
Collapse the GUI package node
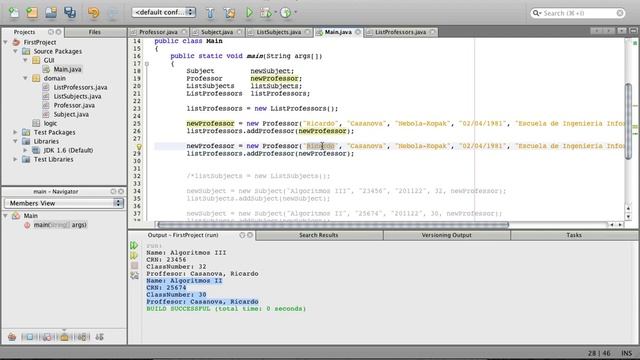coord(25,60)
